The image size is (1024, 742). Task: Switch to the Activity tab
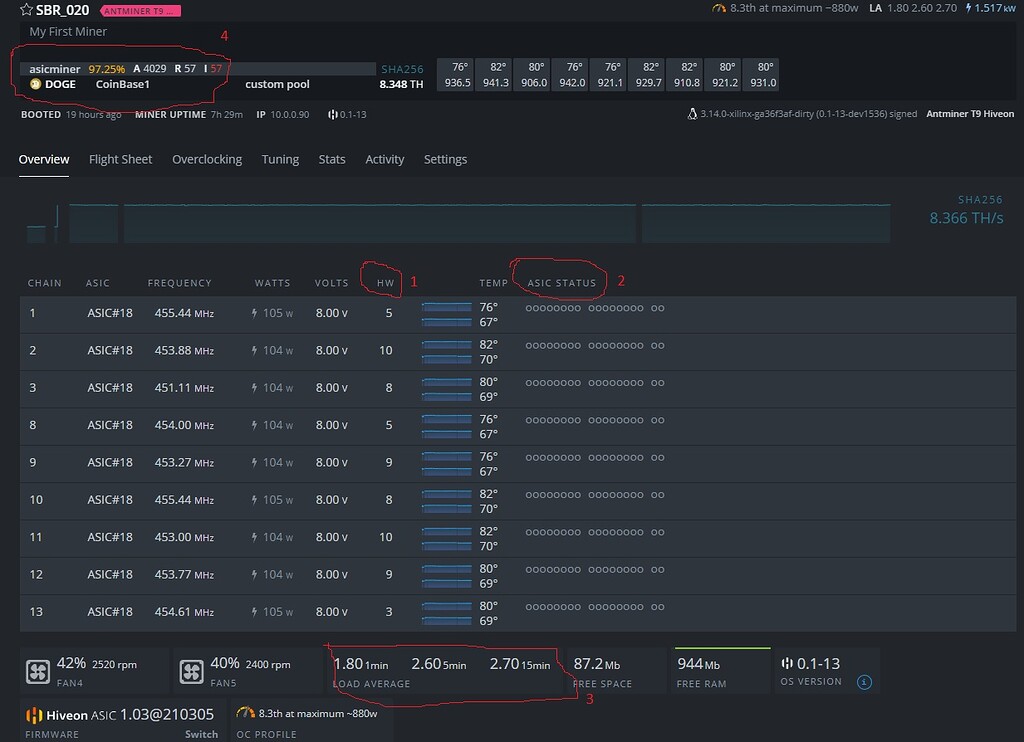pos(385,159)
